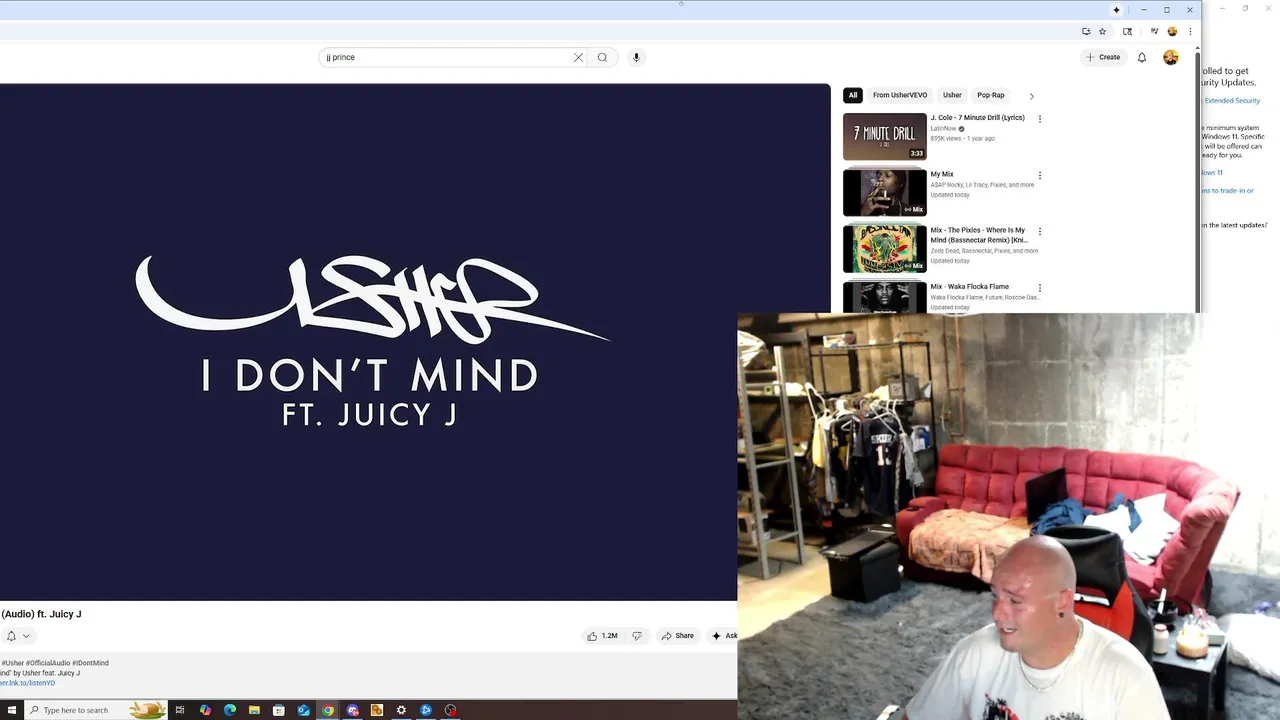Select the Pop-Rap filter chip
Screen dimensions: 1280x720
point(991,95)
